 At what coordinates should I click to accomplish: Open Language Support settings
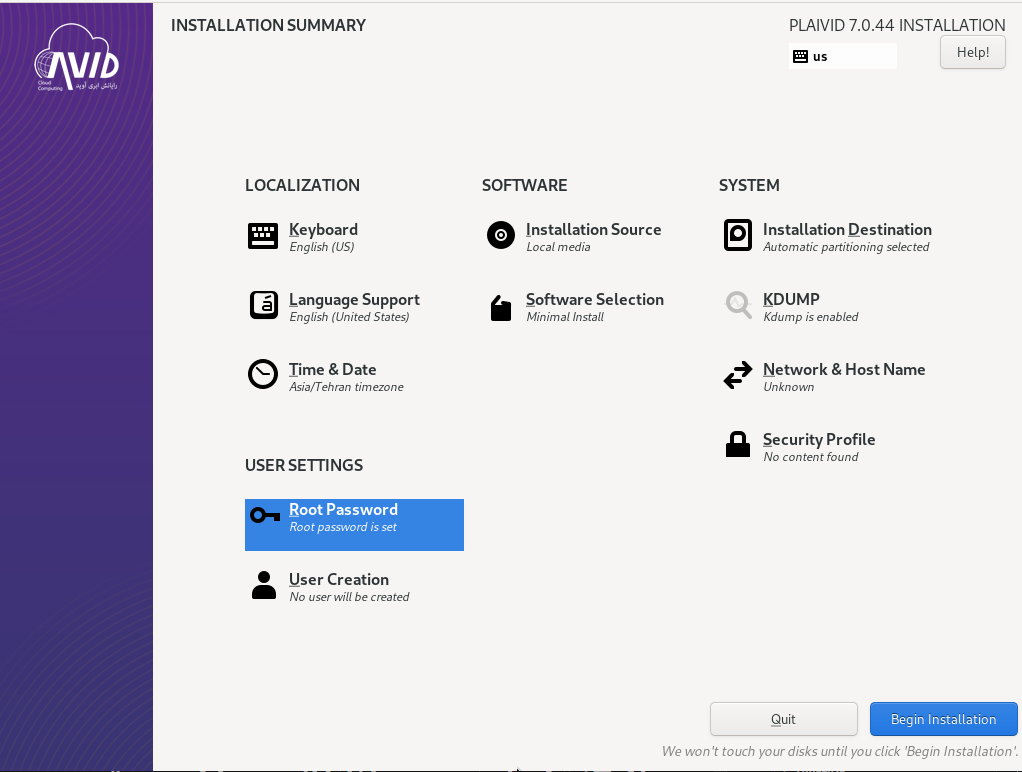click(x=354, y=299)
